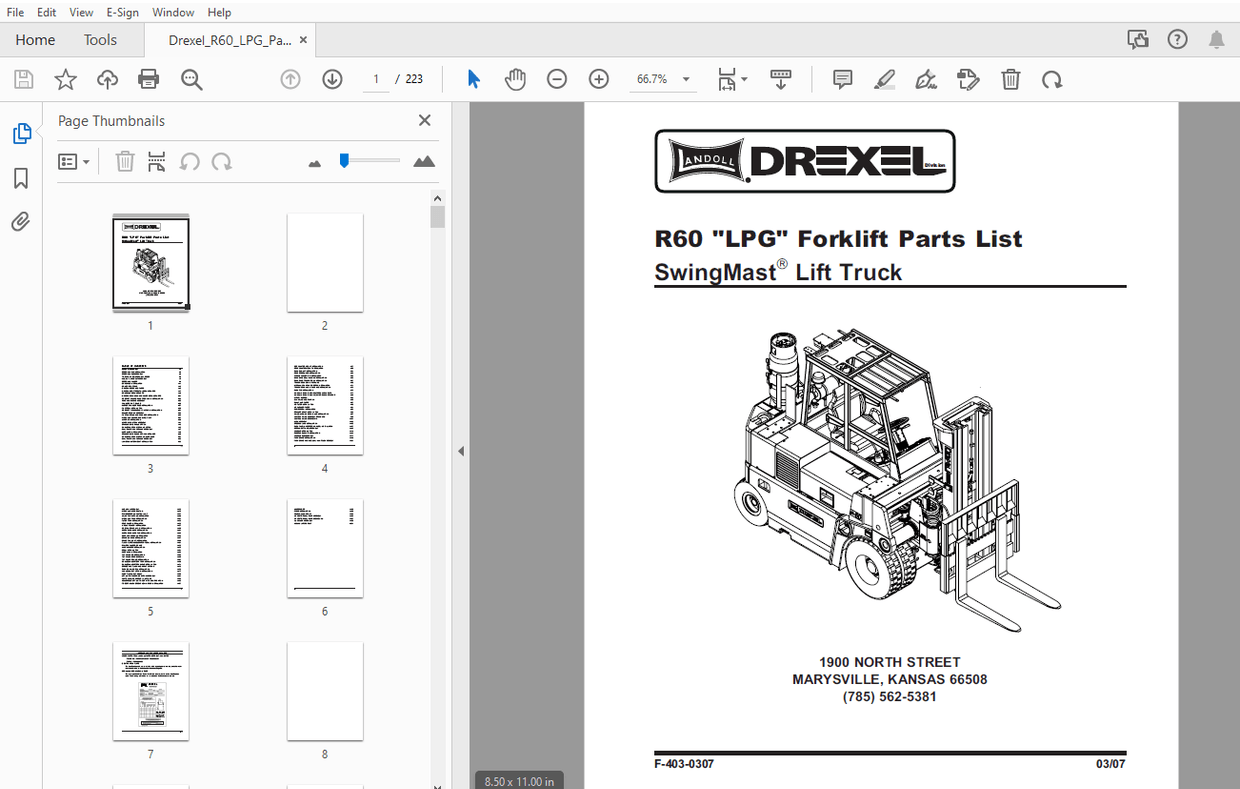Collapse the thumbnails panel with side arrow
The image size is (1240, 789).
[460, 451]
